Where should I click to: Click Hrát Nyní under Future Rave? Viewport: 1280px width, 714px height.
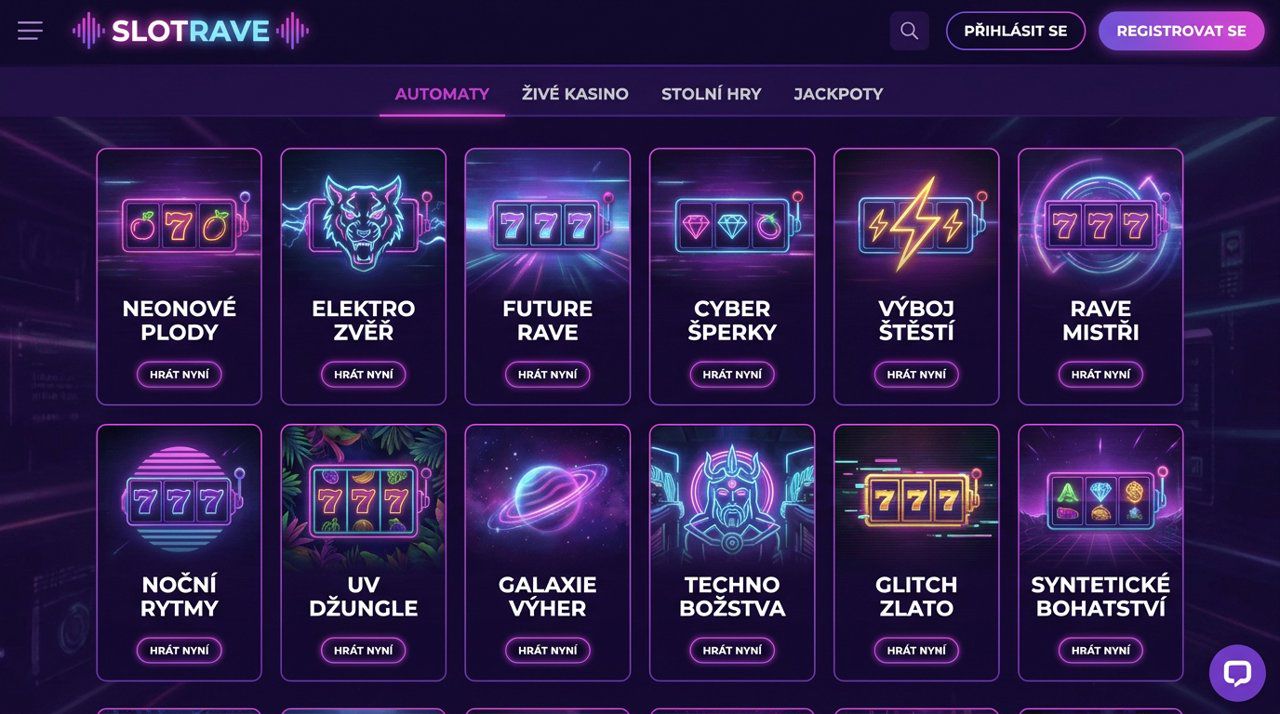[548, 374]
